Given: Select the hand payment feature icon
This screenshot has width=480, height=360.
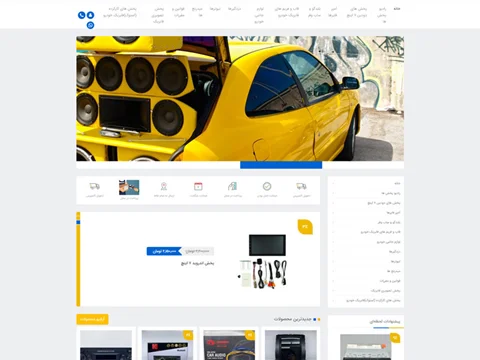Looking at the screenshot, I should [232, 186].
